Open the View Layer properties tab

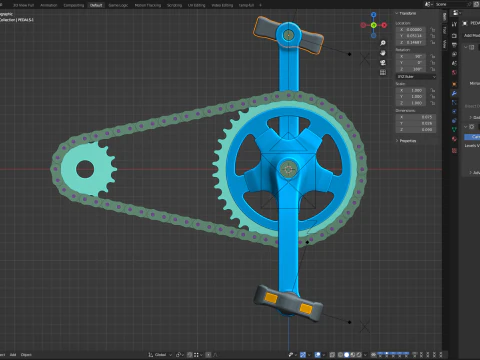454,54
